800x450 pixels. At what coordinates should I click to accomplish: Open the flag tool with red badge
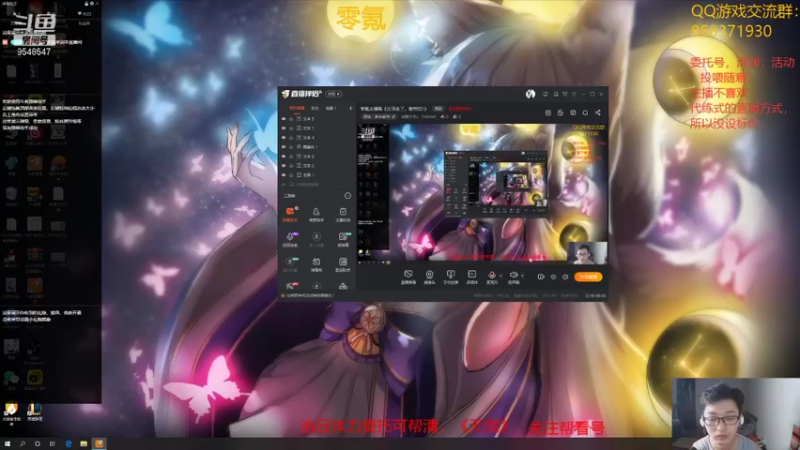coord(290,286)
